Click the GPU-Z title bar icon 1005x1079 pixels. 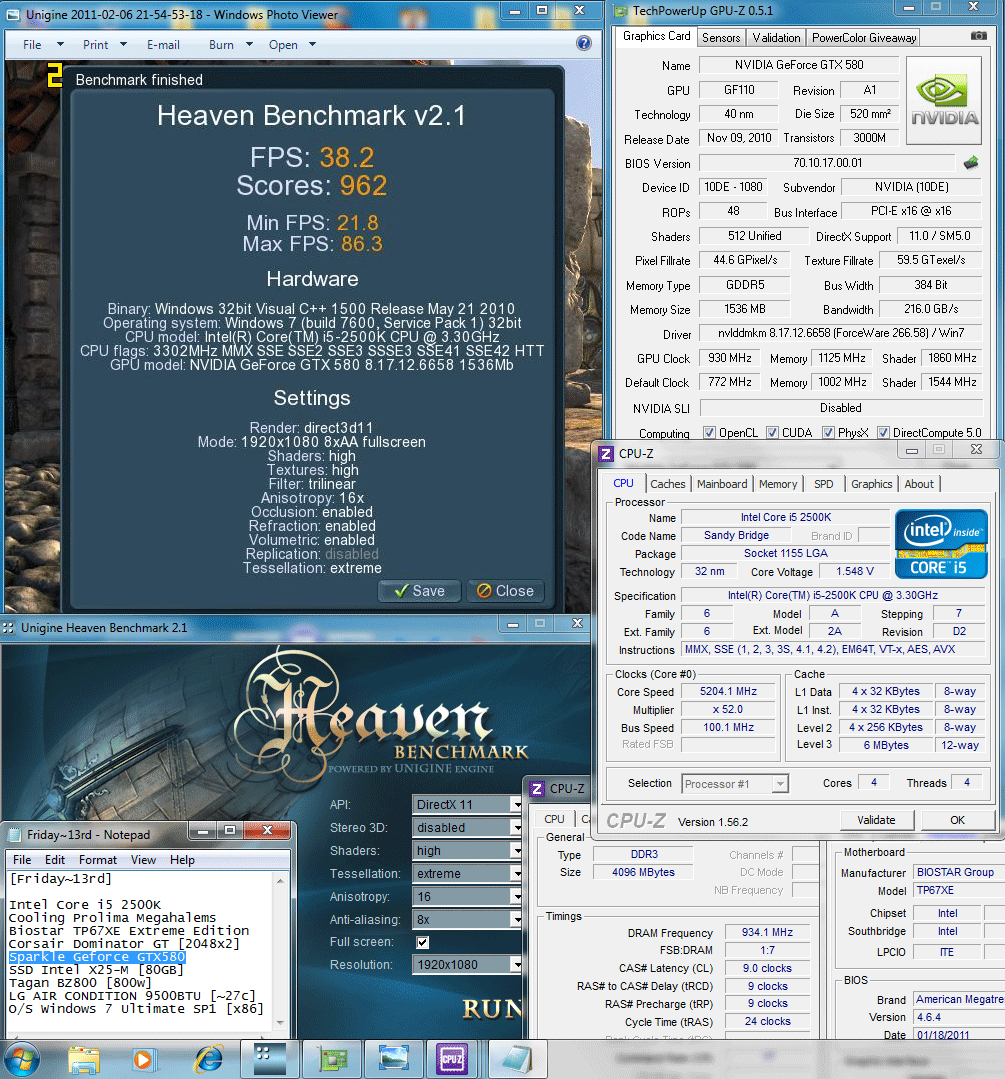tap(620, 11)
